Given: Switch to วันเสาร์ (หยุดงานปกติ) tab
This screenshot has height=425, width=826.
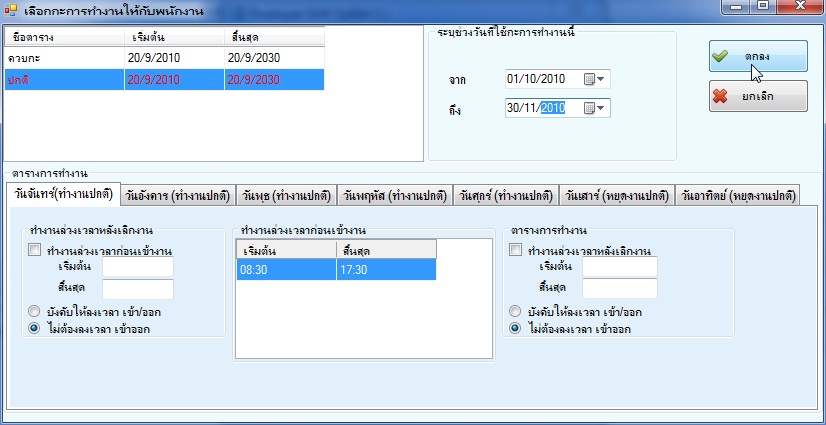Looking at the screenshot, I should [617, 196].
